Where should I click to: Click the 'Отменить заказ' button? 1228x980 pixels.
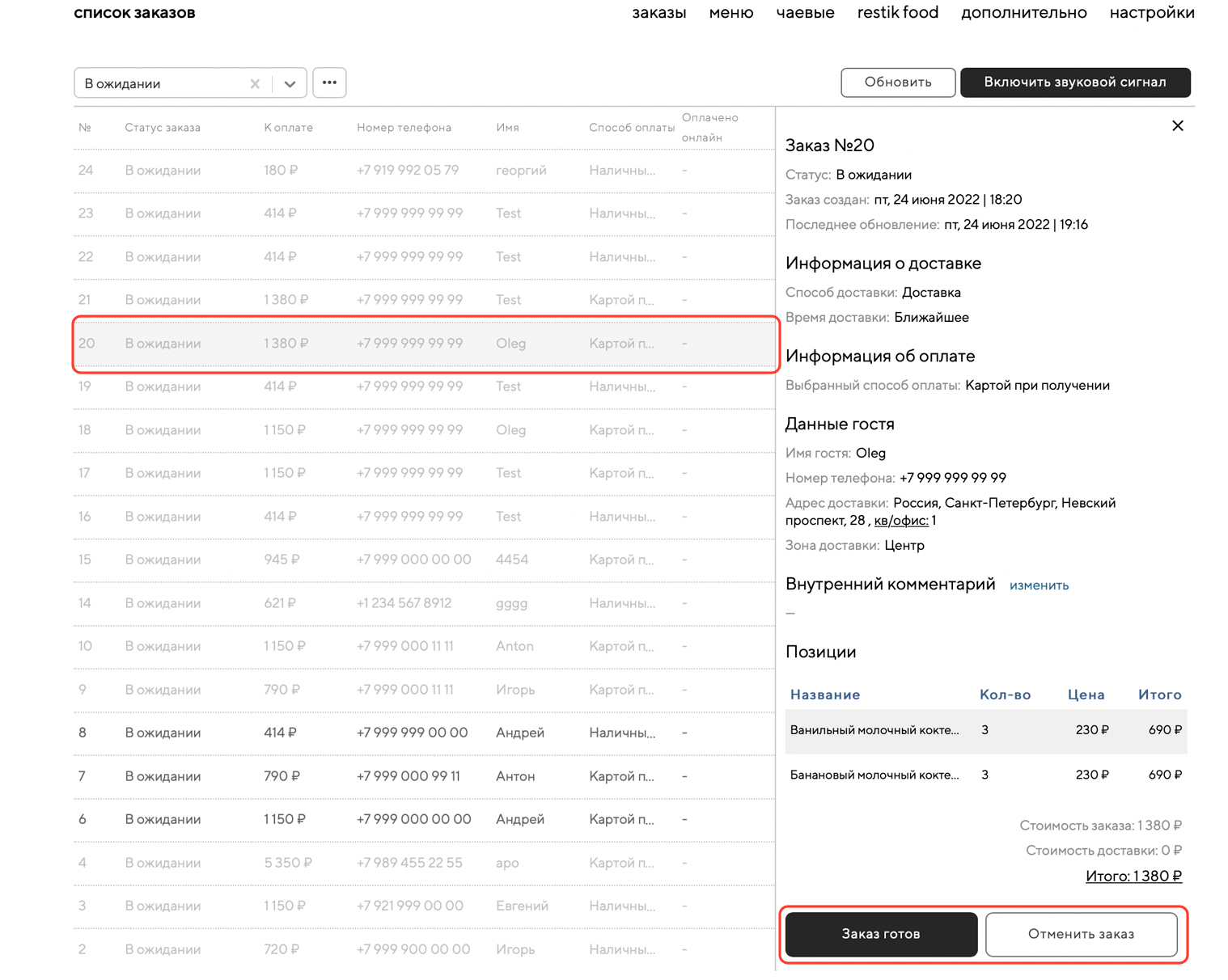(1081, 934)
